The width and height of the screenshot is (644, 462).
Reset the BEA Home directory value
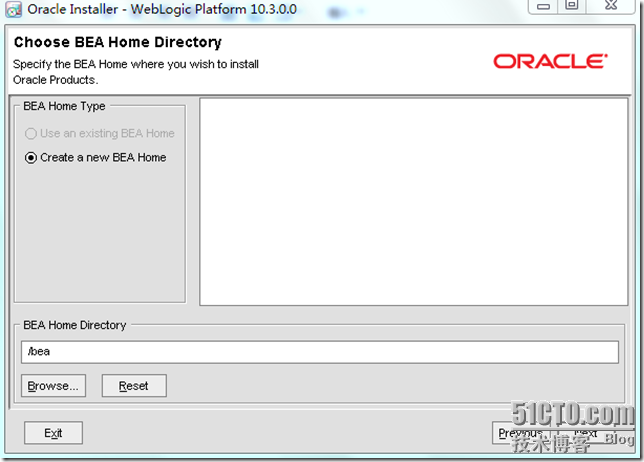pyautogui.click(x=134, y=386)
